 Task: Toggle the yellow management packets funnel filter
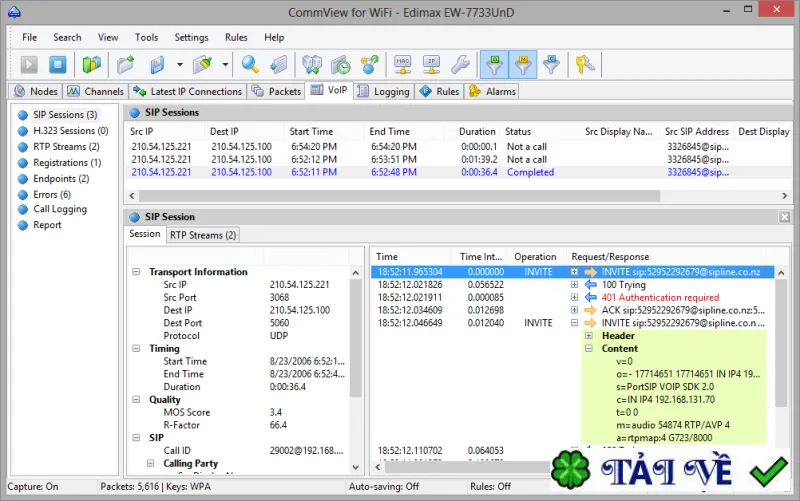pos(523,65)
